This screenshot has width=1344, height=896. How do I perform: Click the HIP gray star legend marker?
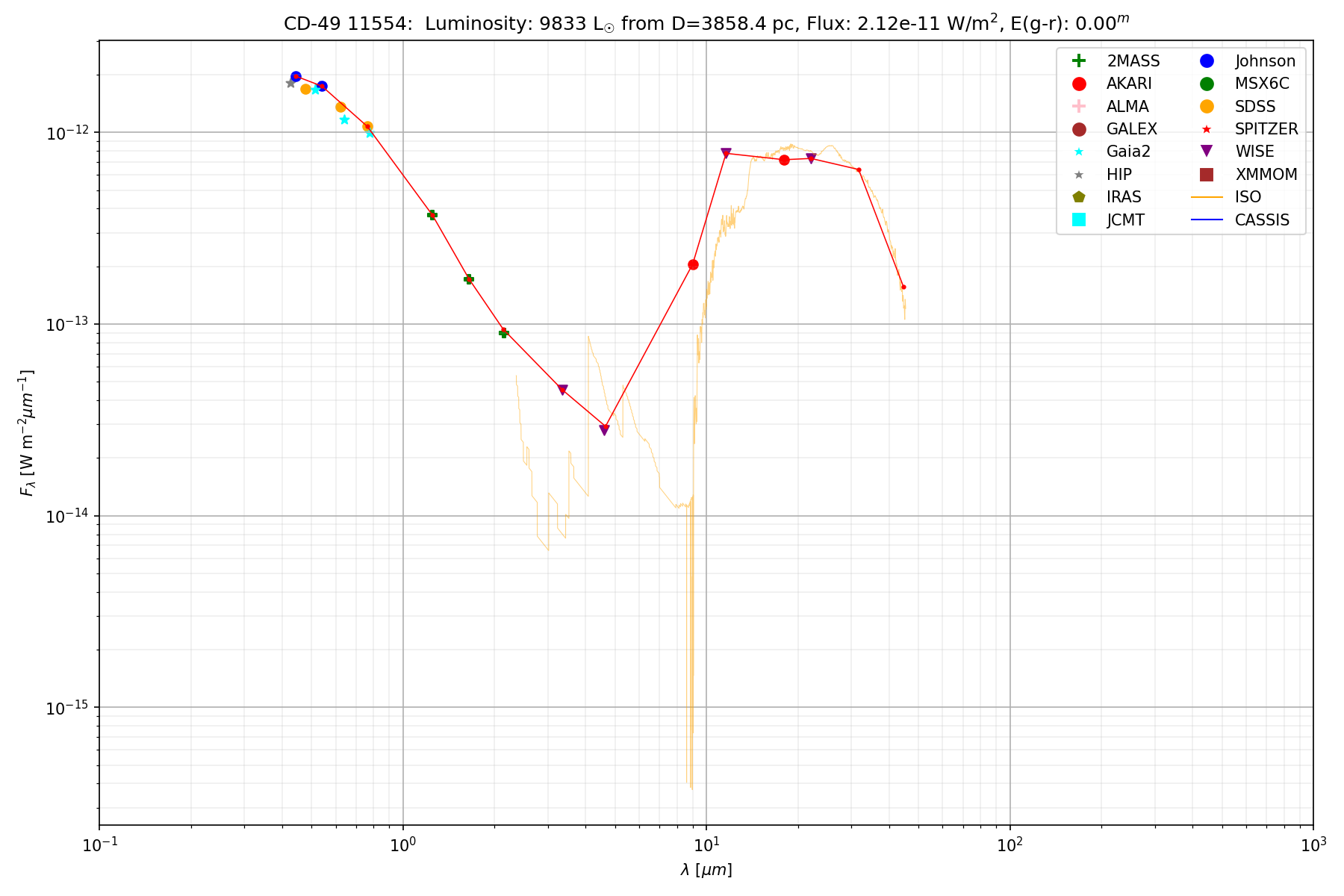1078,175
